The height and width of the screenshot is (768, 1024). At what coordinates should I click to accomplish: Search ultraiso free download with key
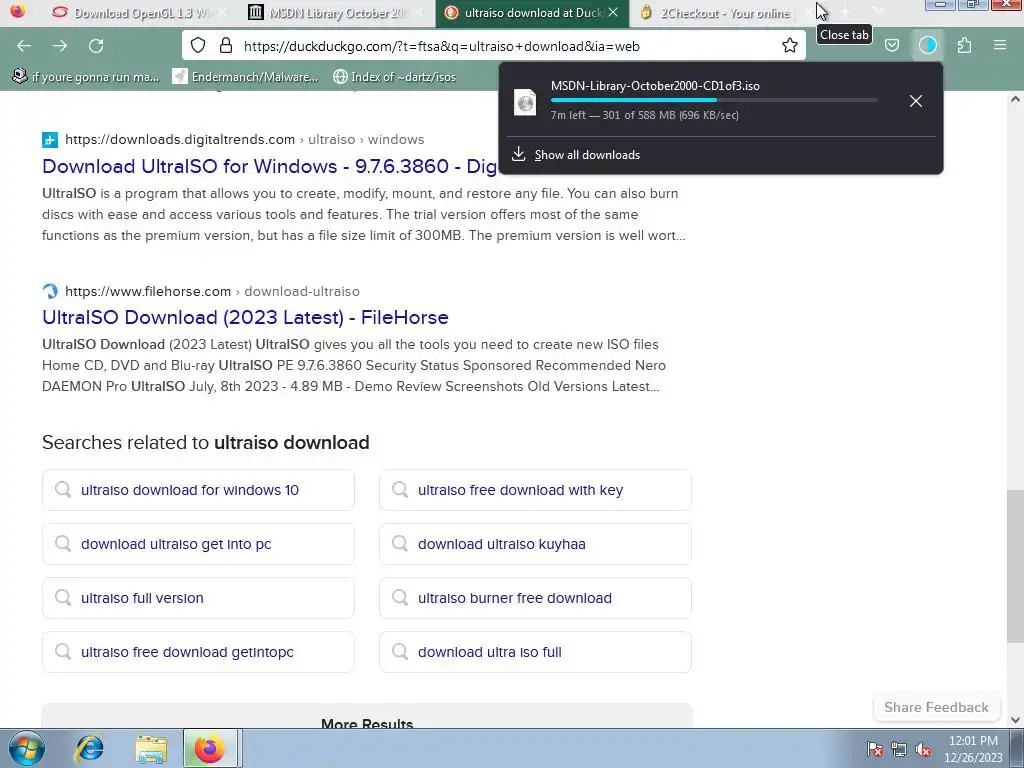[x=536, y=490]
